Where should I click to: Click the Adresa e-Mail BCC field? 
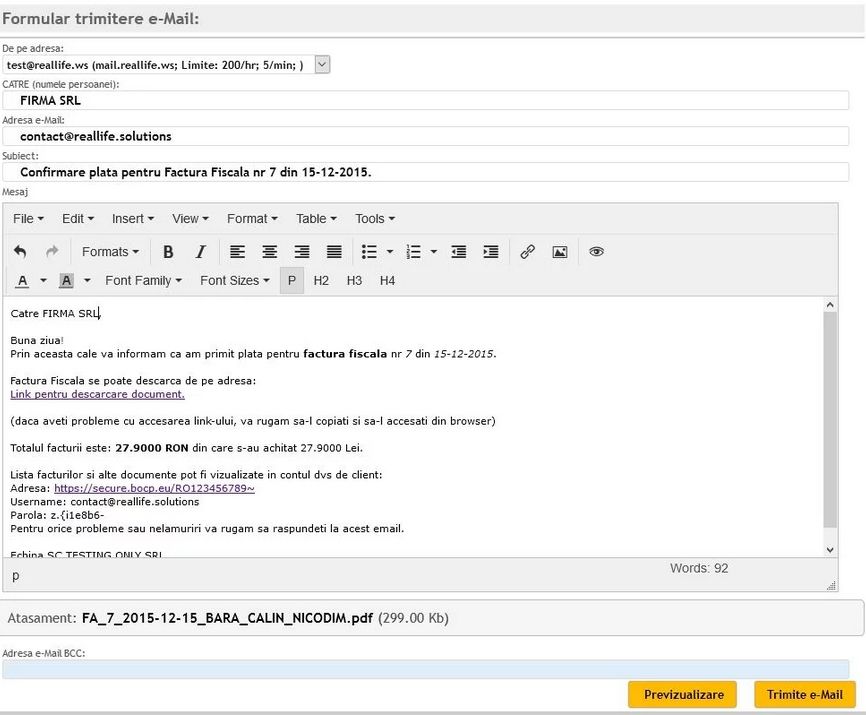[x=425, y=669]
